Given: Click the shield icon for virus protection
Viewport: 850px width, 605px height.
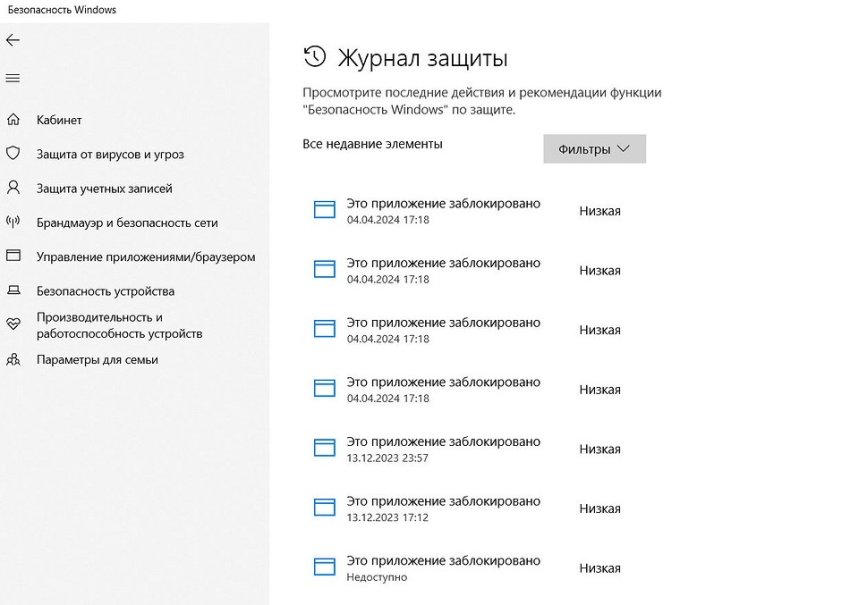Looking at the screenshot, I should click(14, 154).
